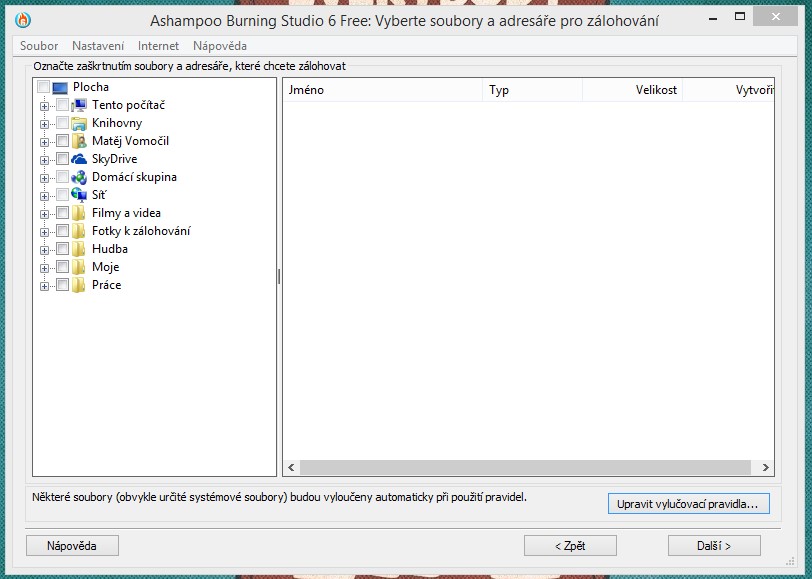812x579 pixels.
Task: Expand the Moje tree node
Action: [44, 268]
